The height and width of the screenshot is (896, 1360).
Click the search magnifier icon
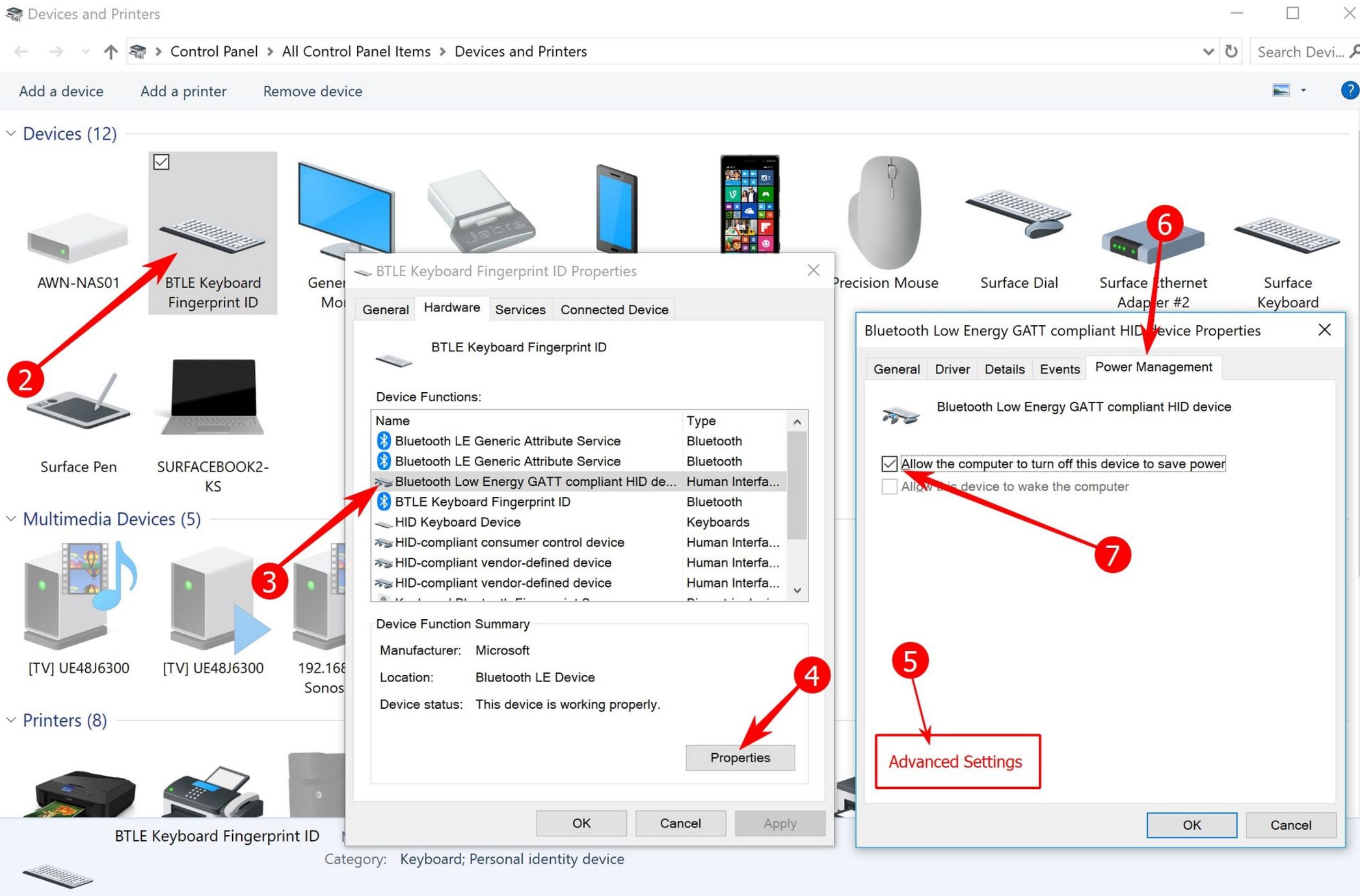click(x=1353, y=51)
